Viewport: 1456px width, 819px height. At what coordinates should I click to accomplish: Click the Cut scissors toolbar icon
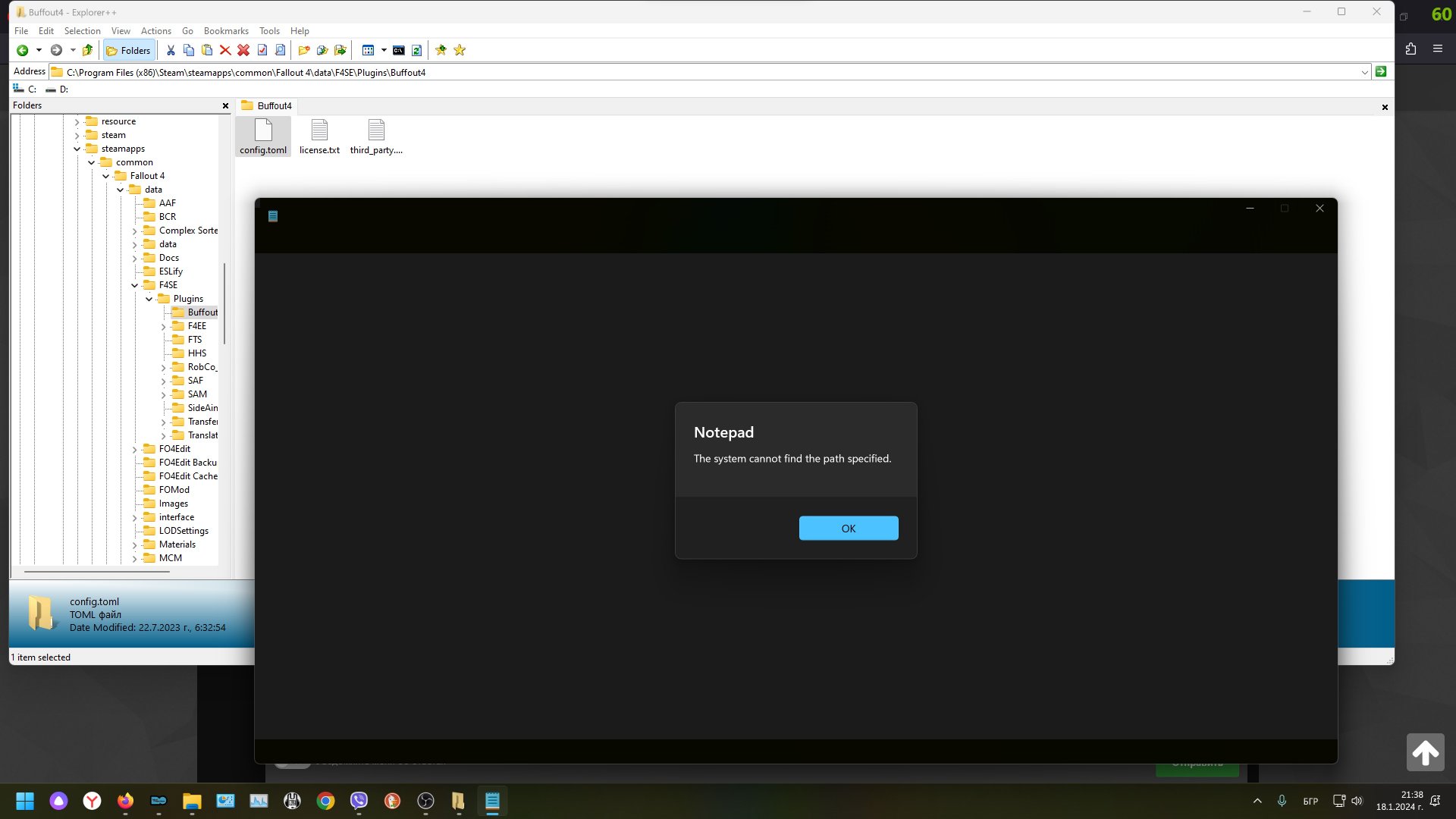click(x=171, y=50)
